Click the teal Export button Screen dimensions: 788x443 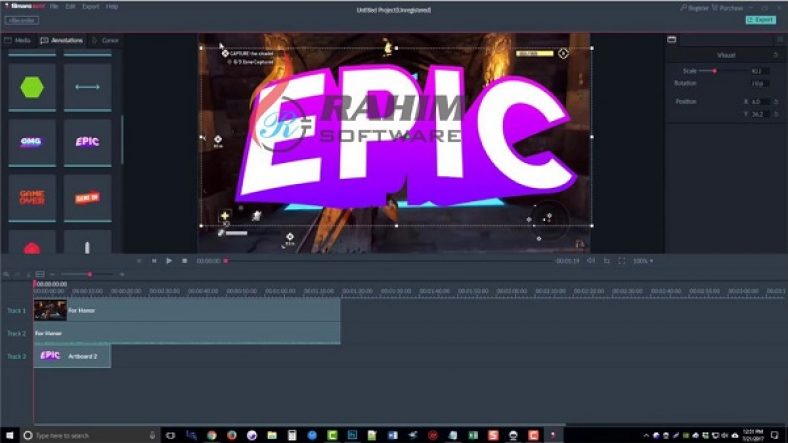tap(760, 20)
